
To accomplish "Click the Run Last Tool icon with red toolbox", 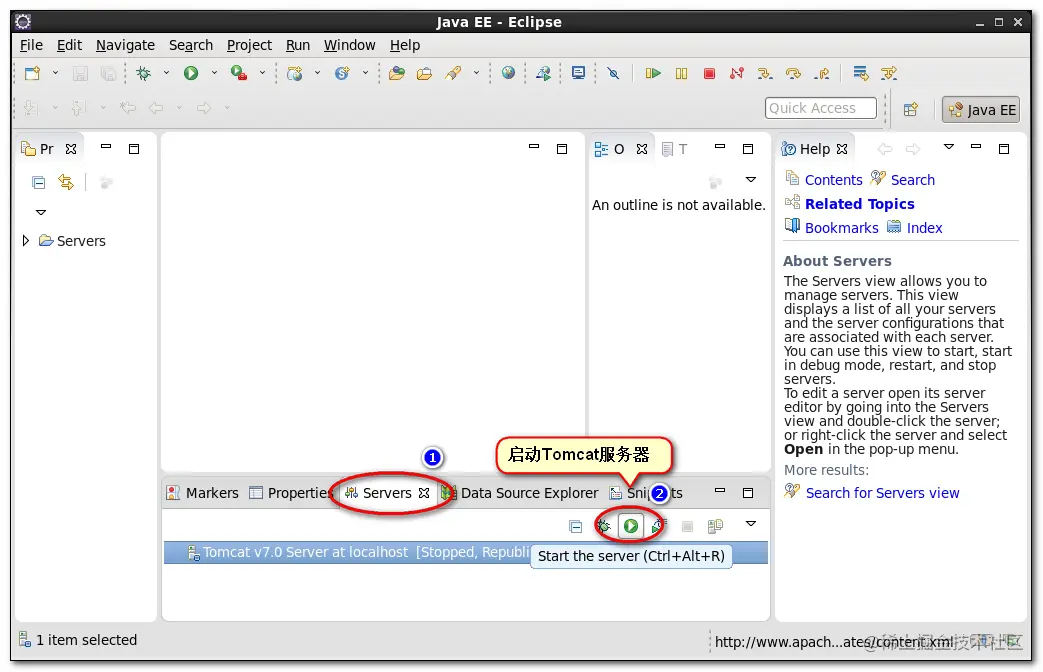I will pos(238,73).
